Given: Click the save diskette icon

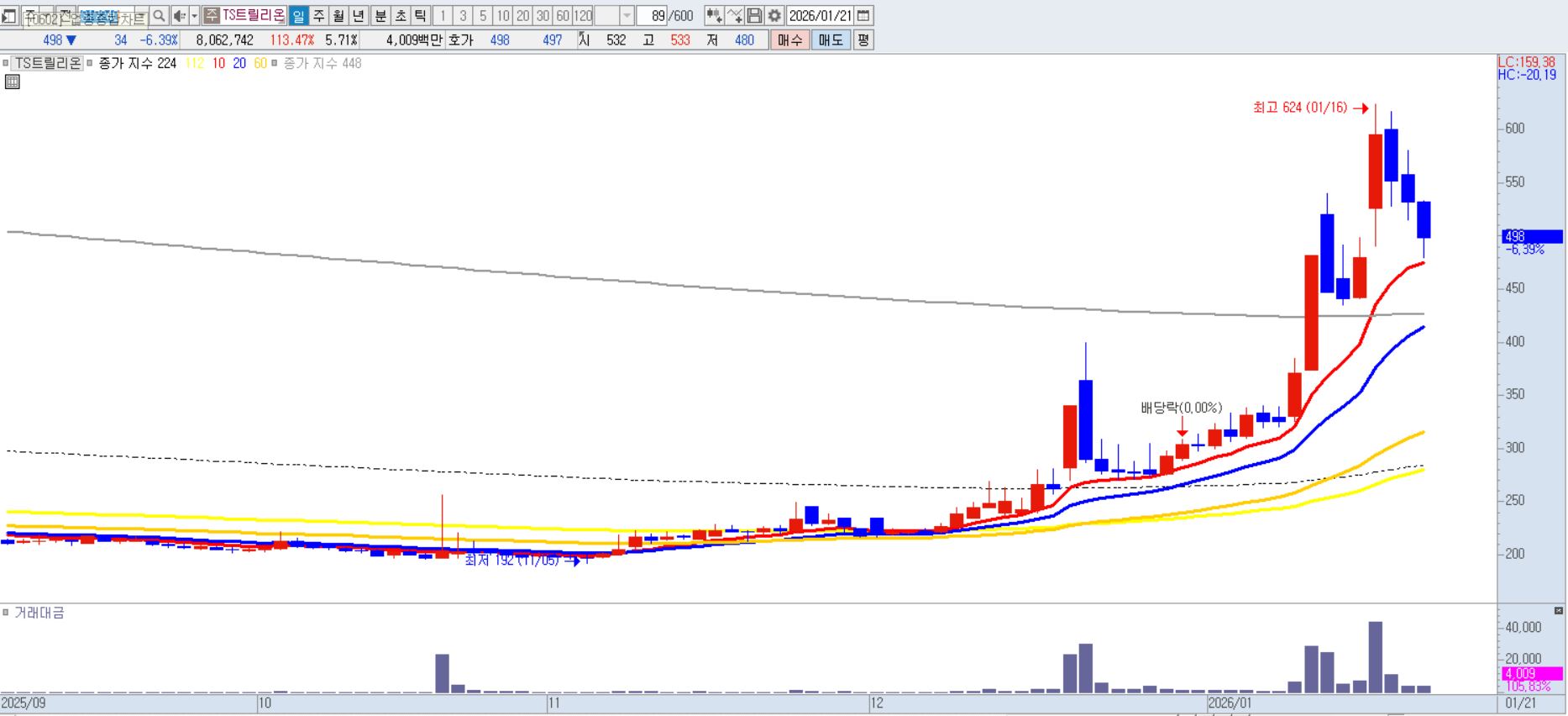Looking at the screenshot, I should tap(754, 16).
